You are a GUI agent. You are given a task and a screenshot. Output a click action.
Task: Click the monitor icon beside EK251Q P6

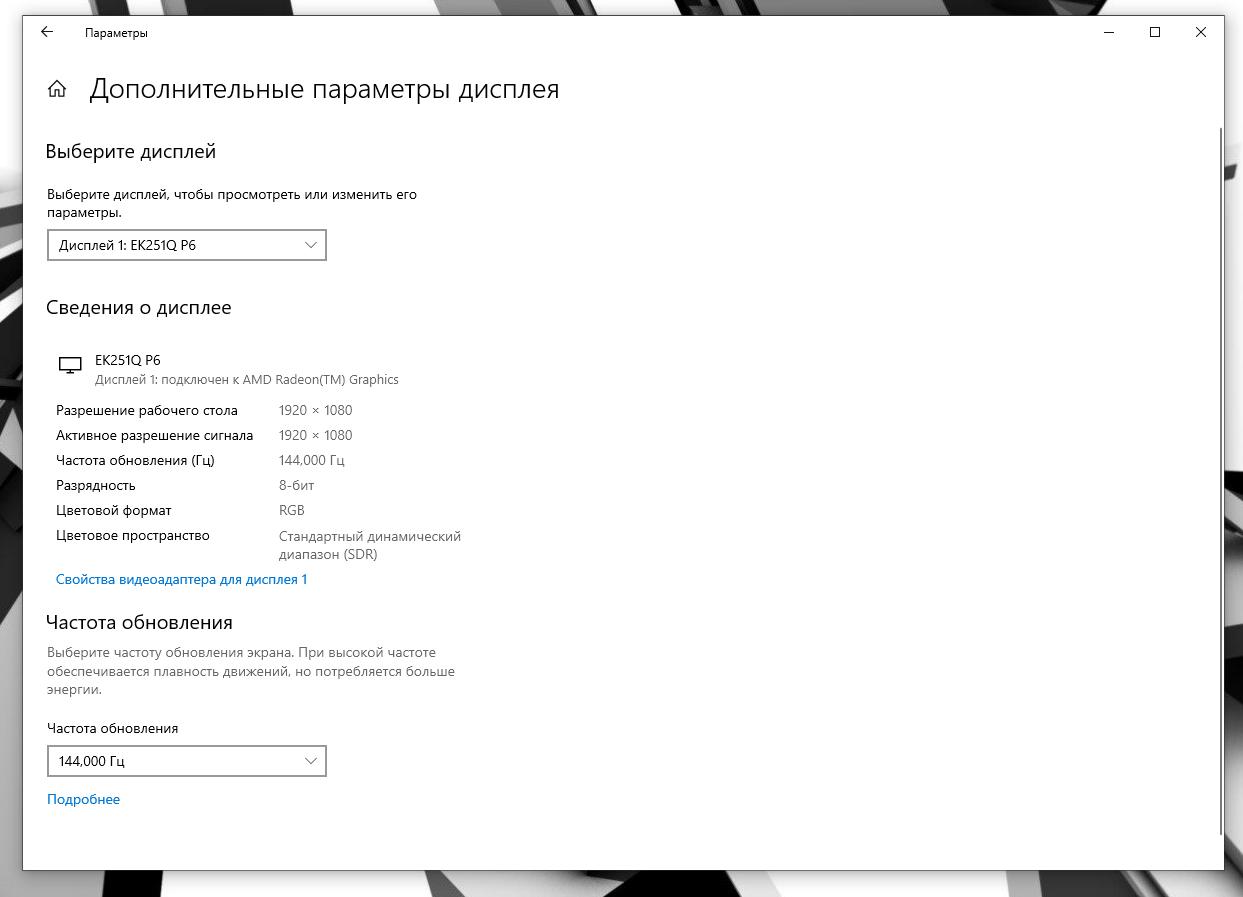pos(69,366)
